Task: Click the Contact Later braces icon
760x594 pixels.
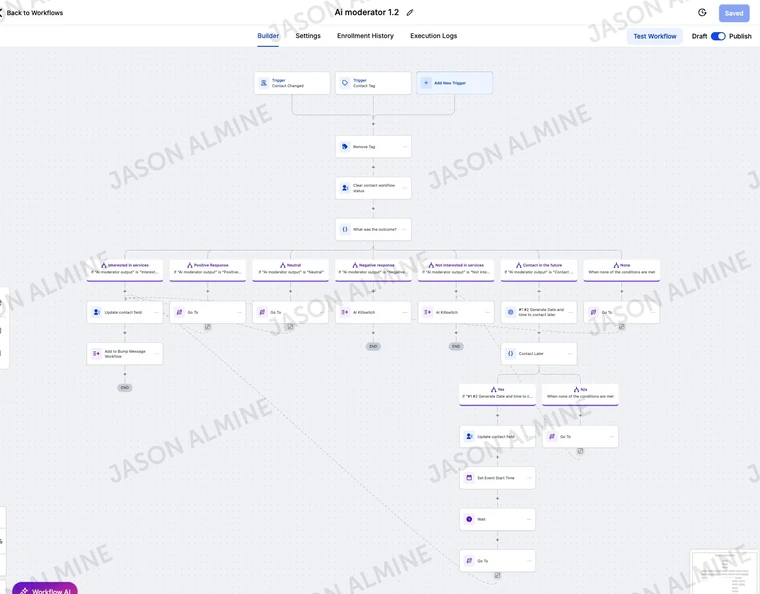Action: click(510, 354)
